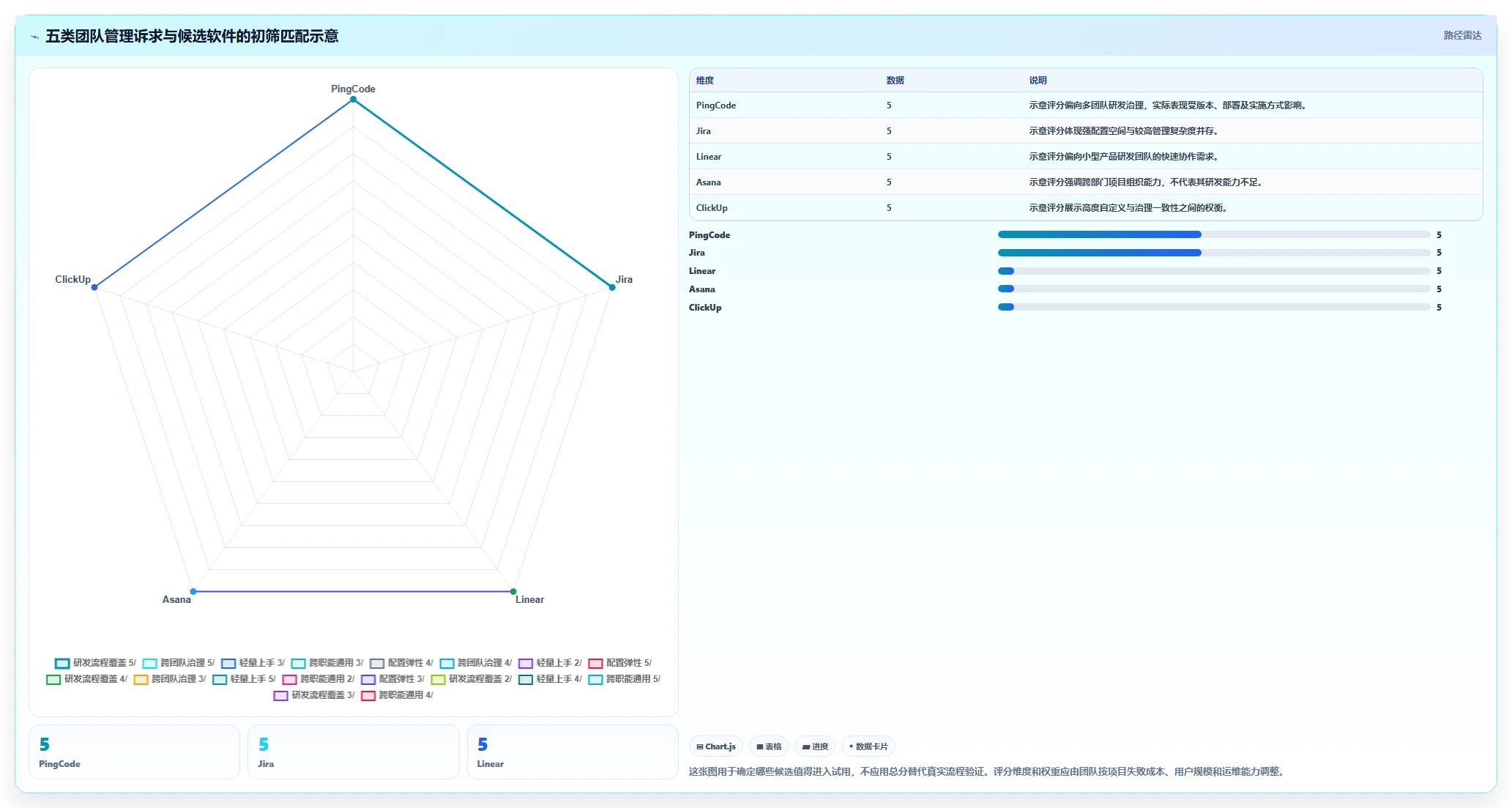Toggle legend item 配置弹性 4/
Image resolution: width=1512 pixels, height=808 pixels.
(x=402, y=663)
